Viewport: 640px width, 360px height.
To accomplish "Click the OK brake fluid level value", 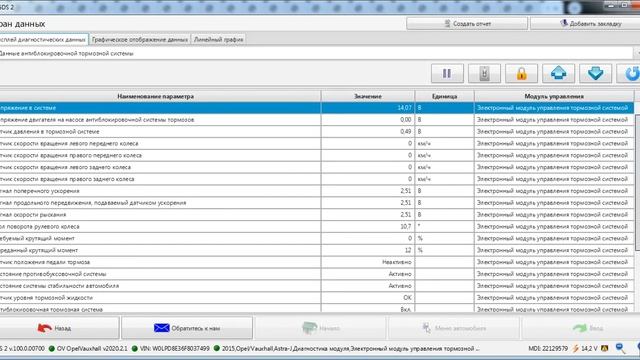I will (368, 298).
